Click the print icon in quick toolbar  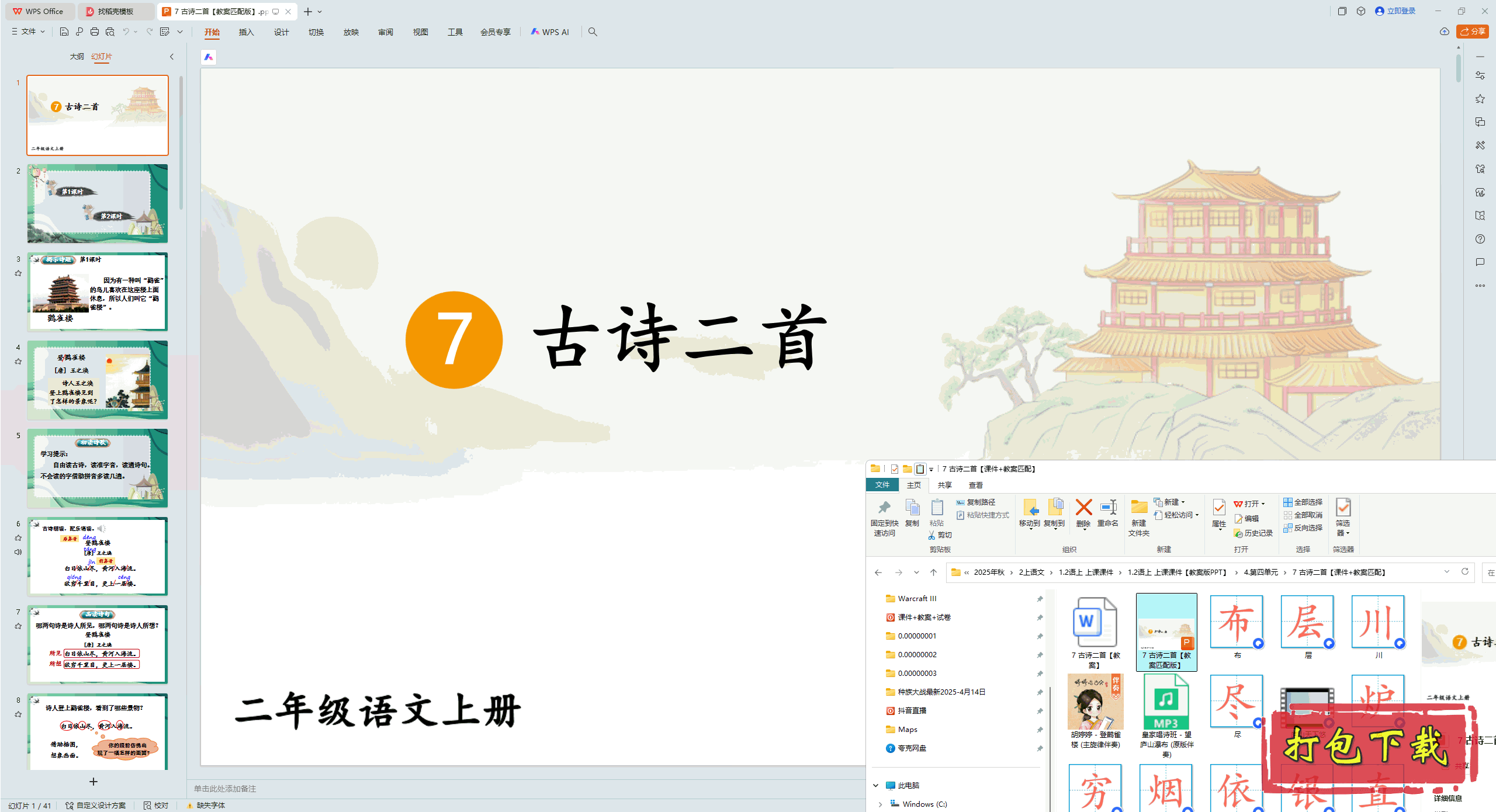[95, 32]
